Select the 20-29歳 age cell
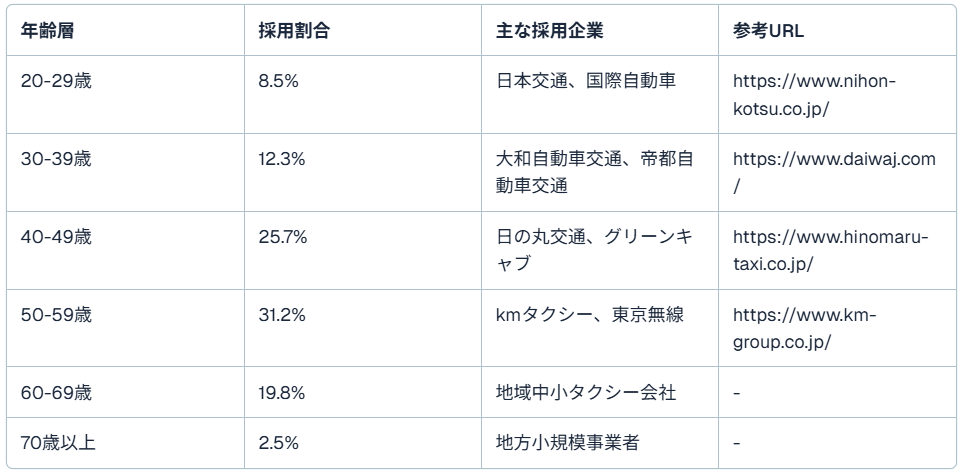 [x=56, y=81]
